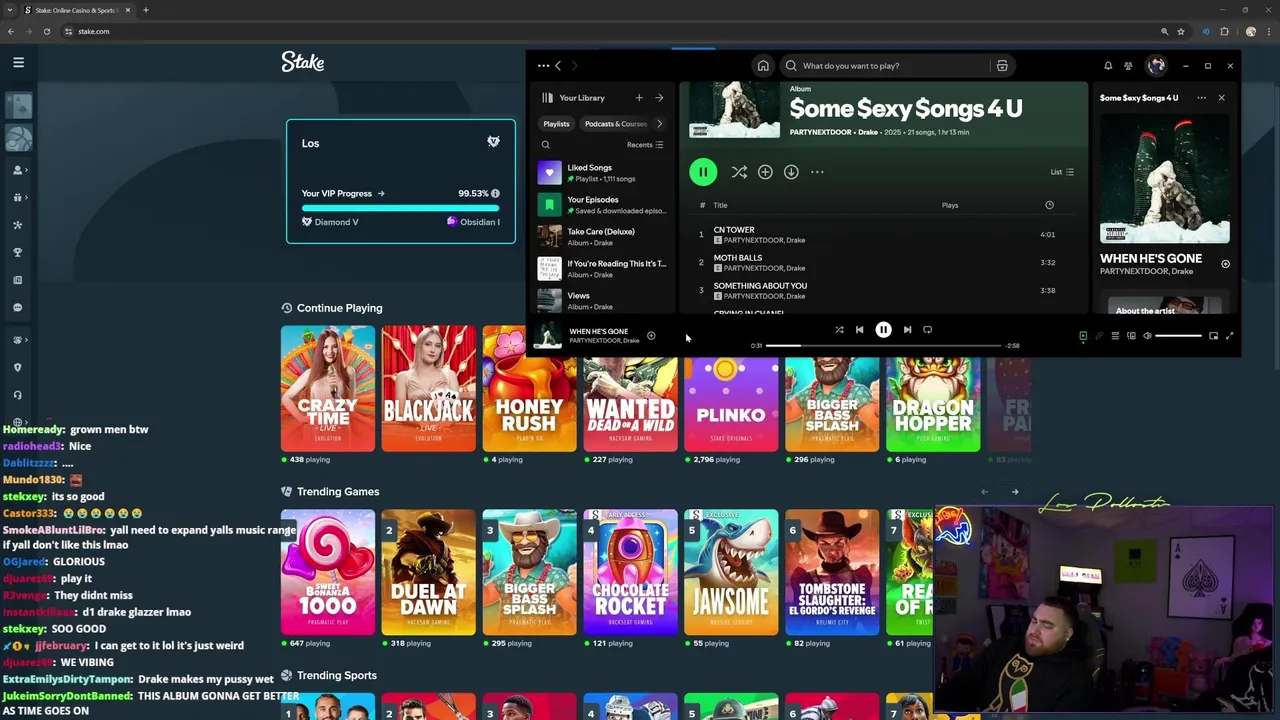Open the sports basketball icon in Stake sidebar
Screen dimensions: 1280x720
pyautogui.click(x=19, y=139)
